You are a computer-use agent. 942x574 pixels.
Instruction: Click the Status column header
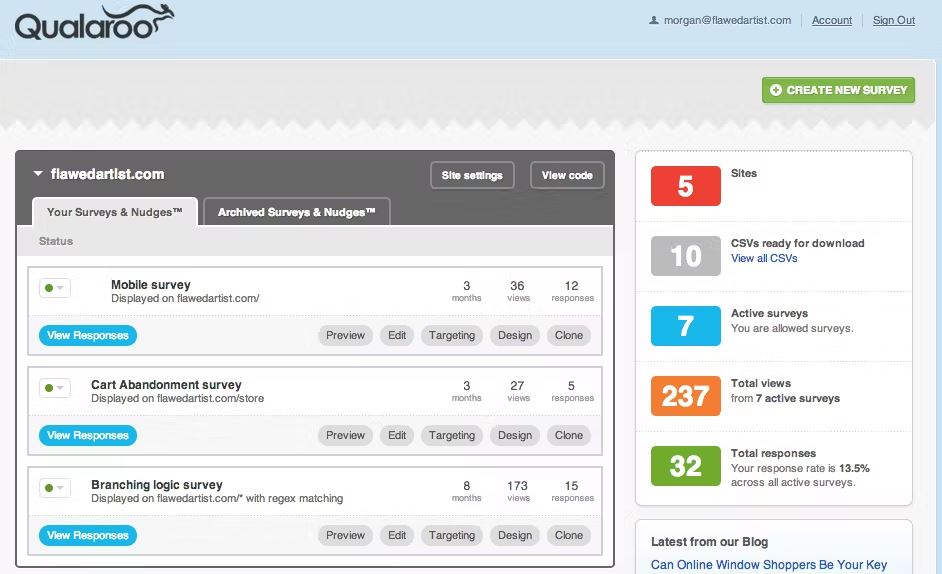[x=56, y=241]
